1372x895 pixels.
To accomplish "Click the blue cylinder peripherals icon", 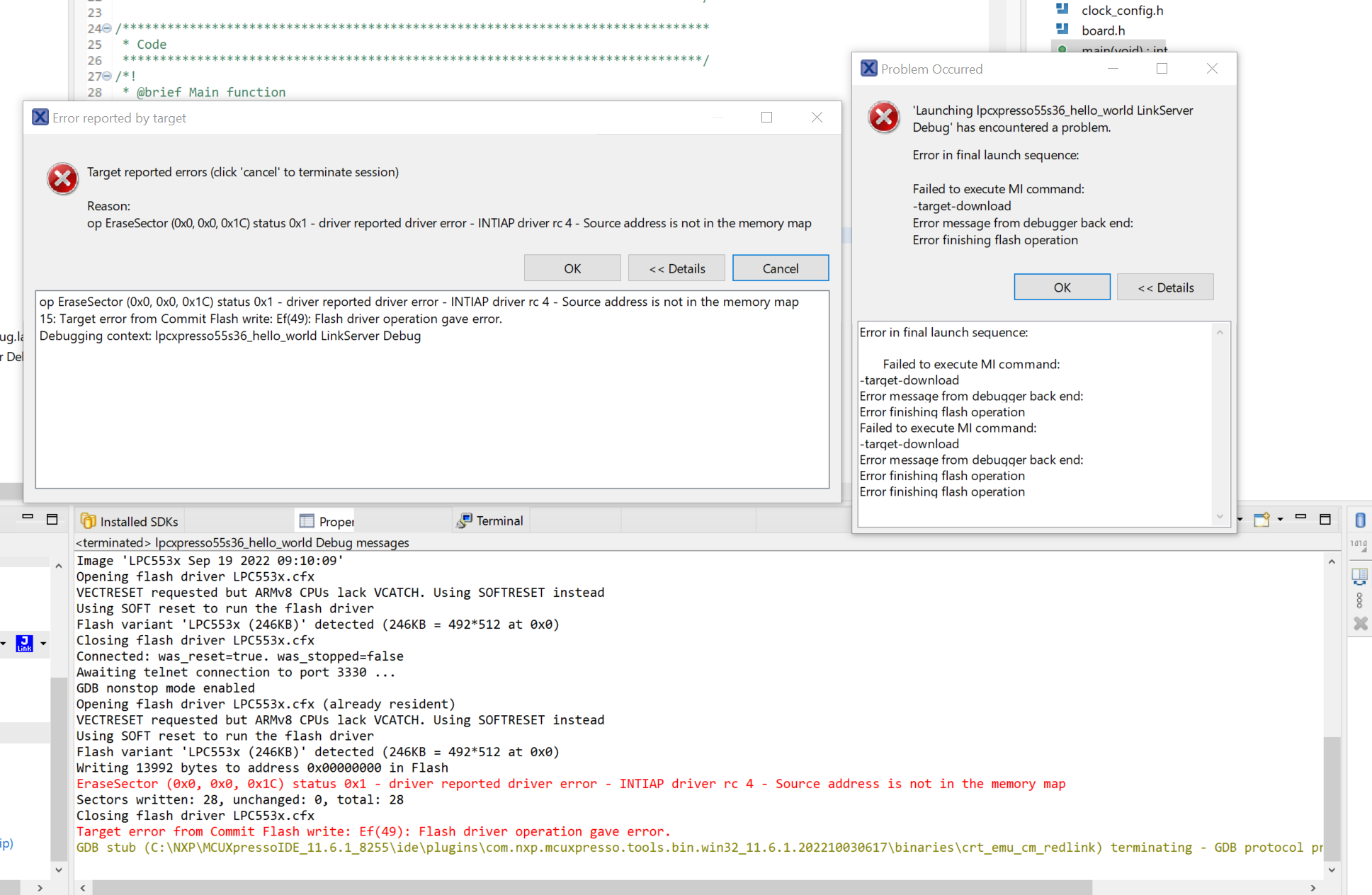I will [1360, 520].
